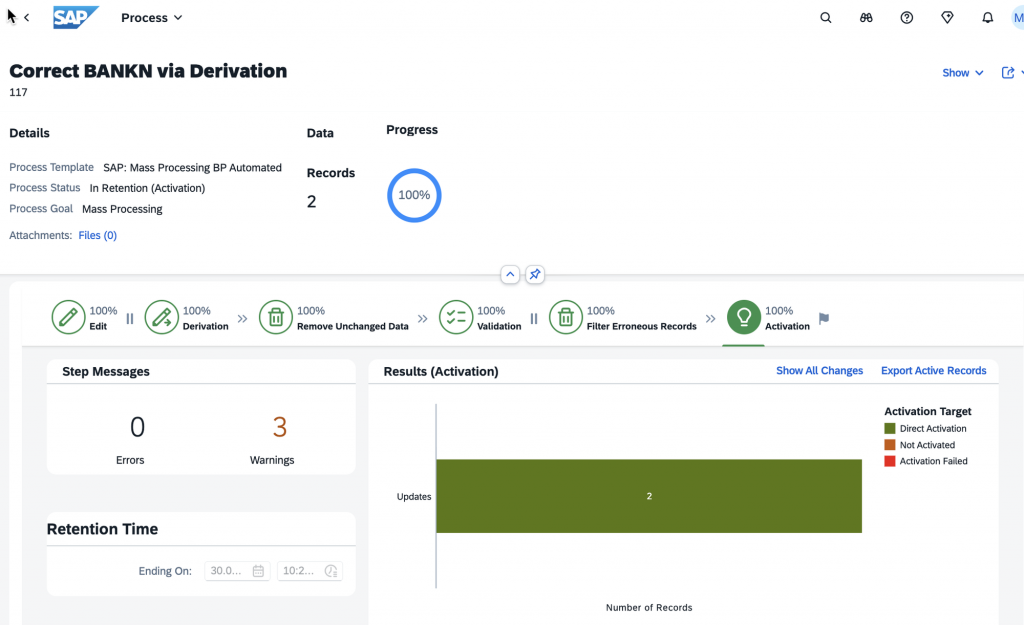Click the green Updates bar

[x=649, y=496]
